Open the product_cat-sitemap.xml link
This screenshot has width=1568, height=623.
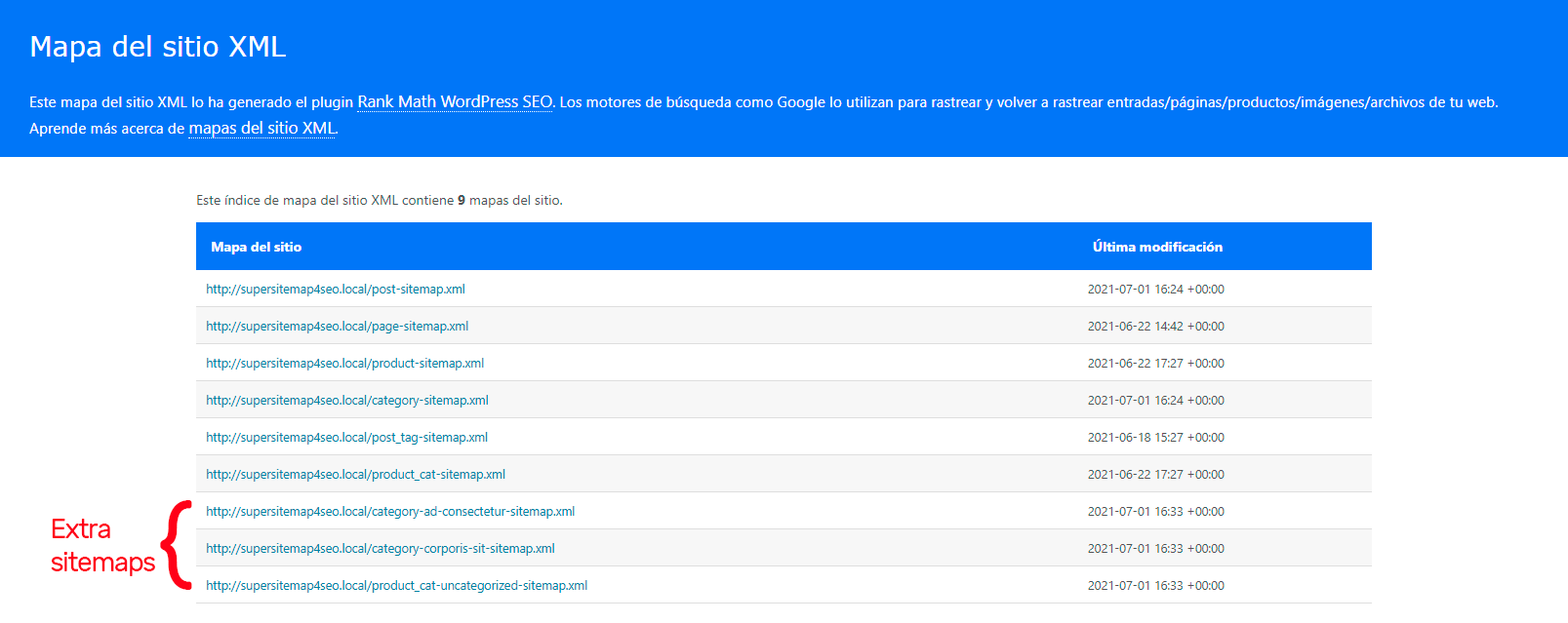tap(356, 475)
